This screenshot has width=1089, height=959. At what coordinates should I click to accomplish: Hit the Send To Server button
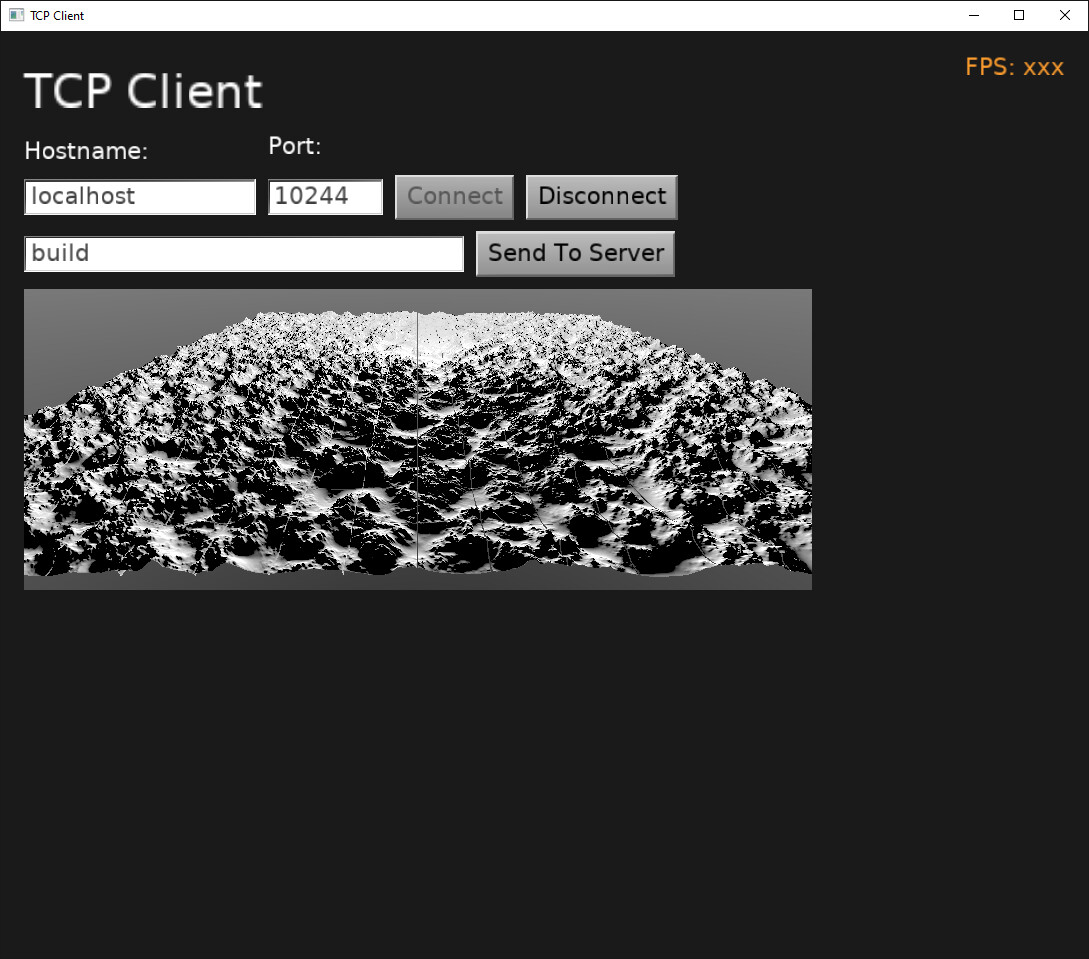click(575, 254)
